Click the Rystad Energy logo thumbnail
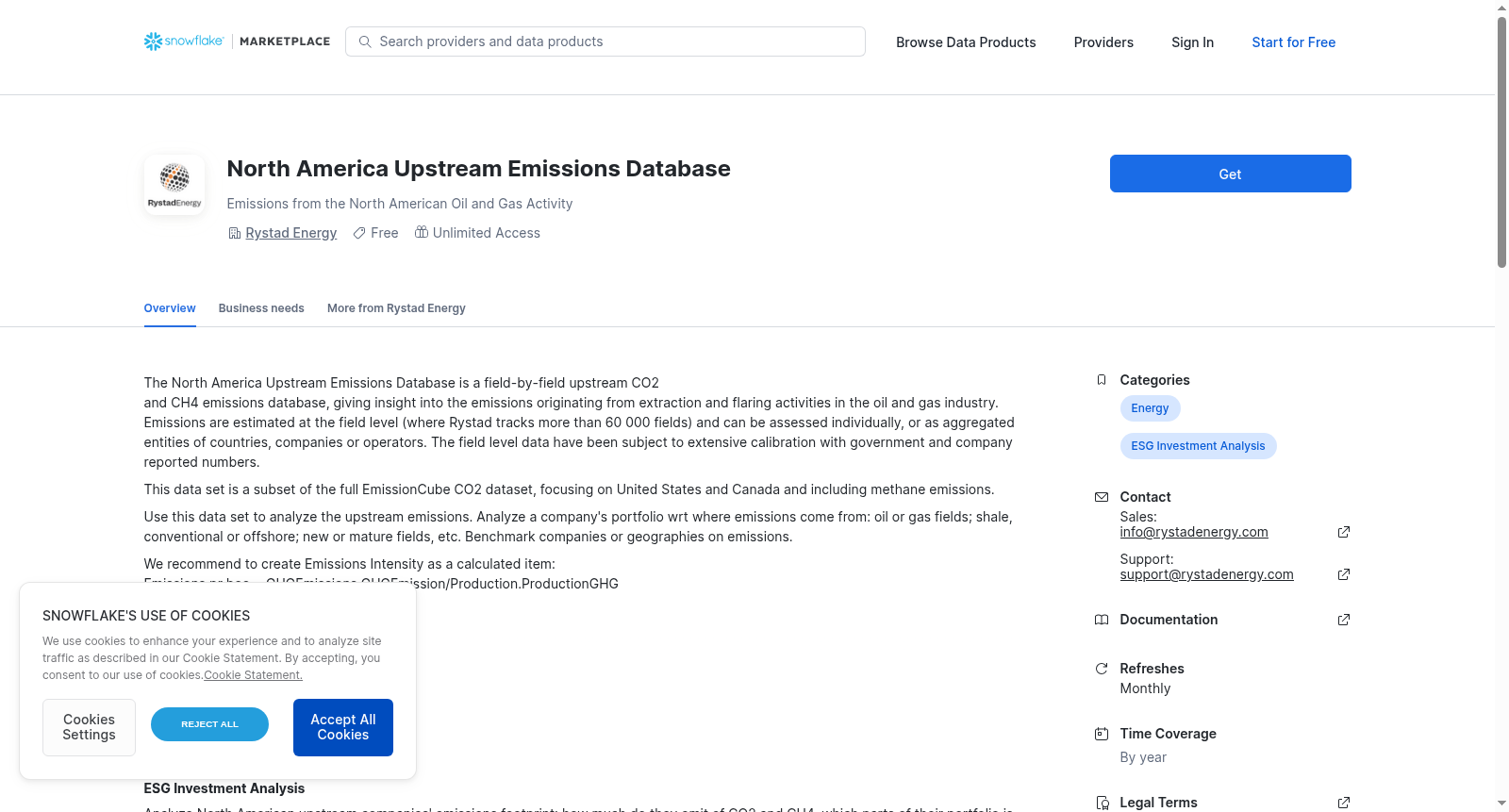The image size is (1509, 812). coord(174,185)
